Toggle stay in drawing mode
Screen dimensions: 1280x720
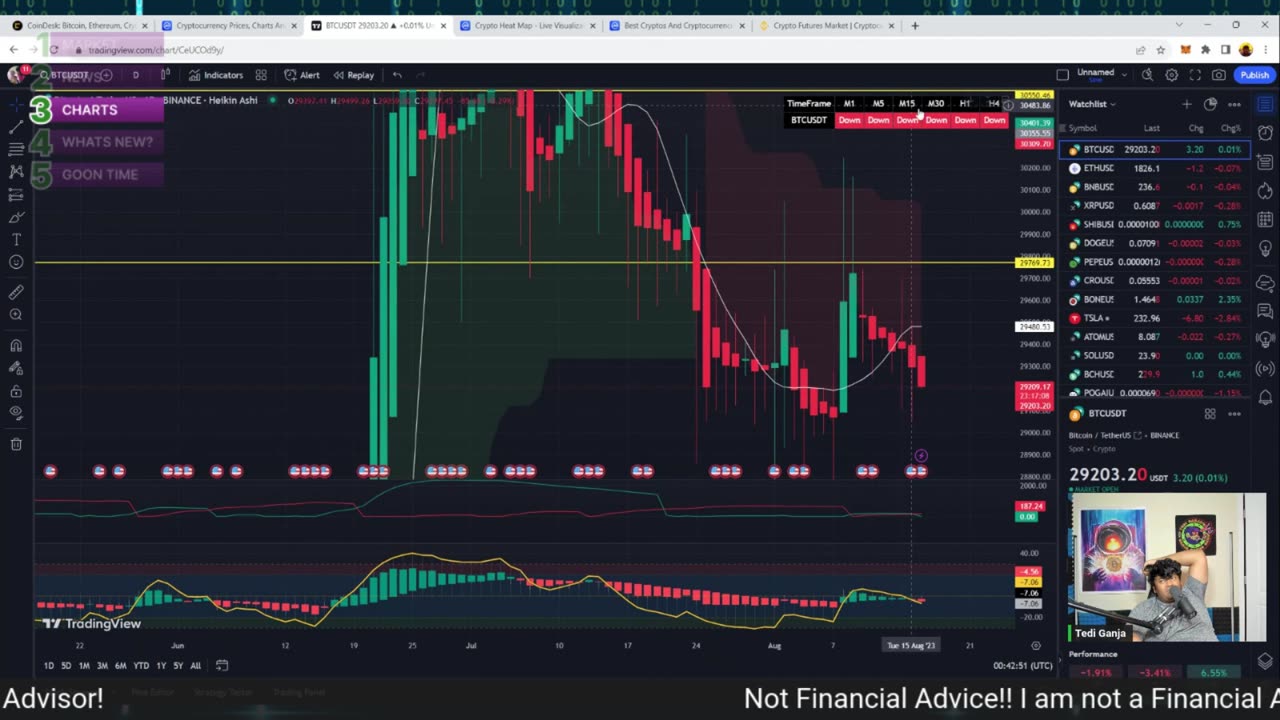click(16, 368)
